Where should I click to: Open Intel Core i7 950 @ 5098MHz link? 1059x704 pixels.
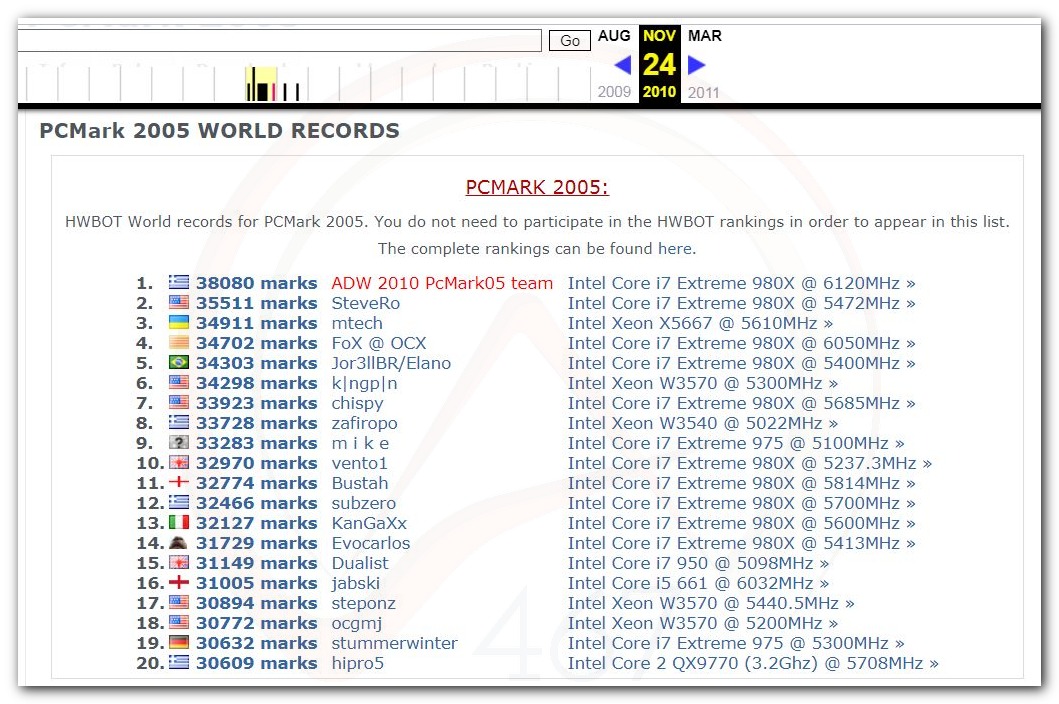(698, 563)
